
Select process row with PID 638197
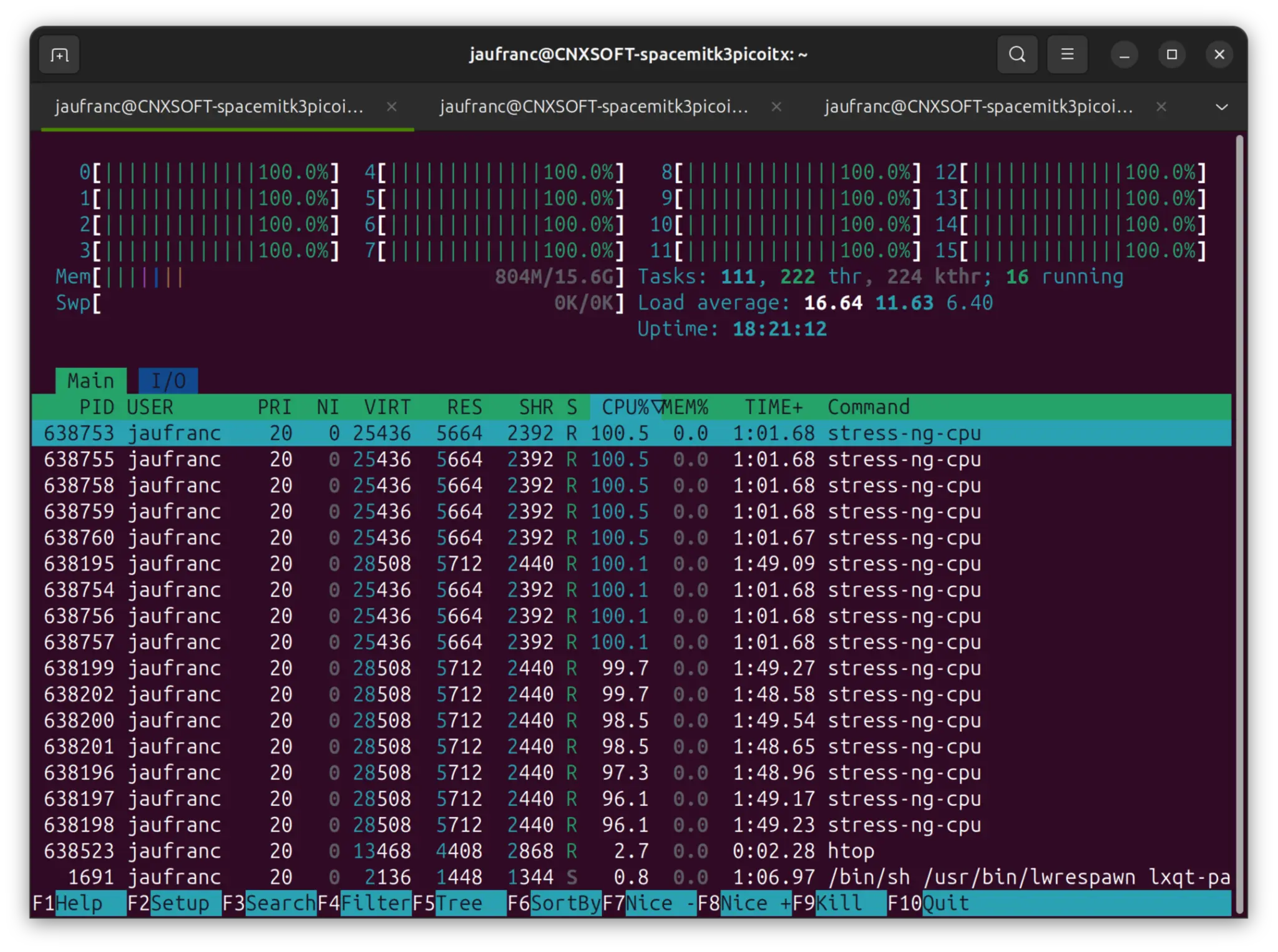click(632, 799)
